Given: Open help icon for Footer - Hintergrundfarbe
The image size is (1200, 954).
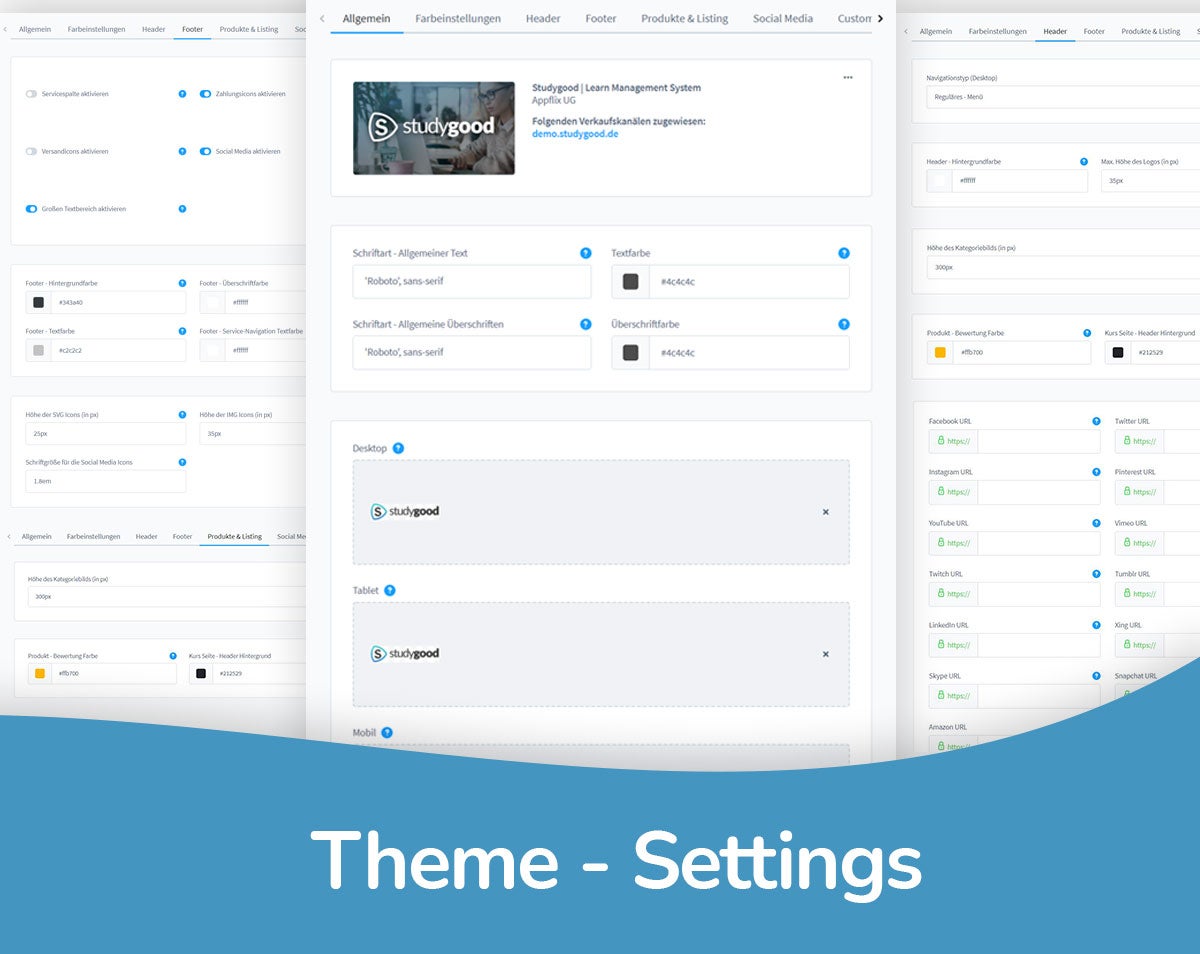Looking at the screenshot, I should [182, 283].
